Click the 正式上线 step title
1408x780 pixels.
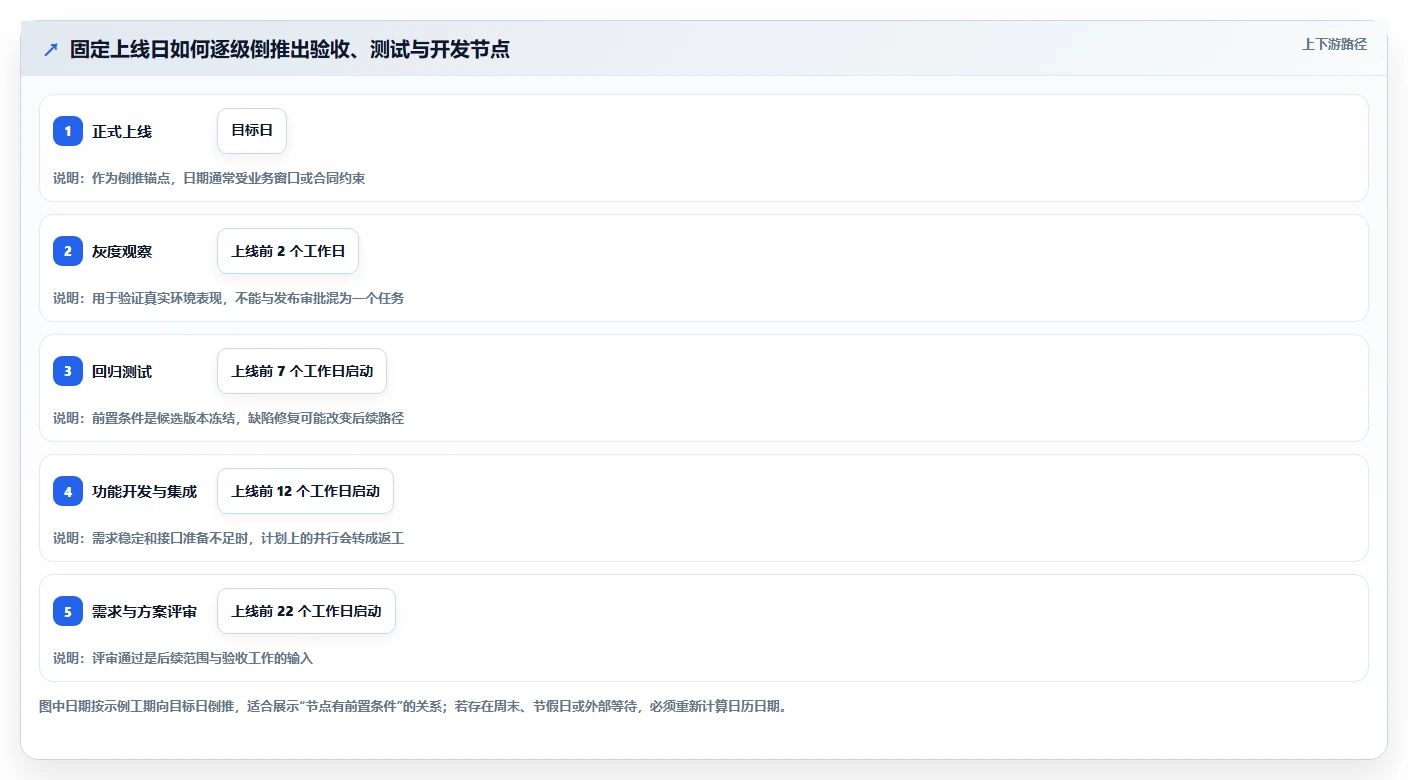tap(122, 131)
